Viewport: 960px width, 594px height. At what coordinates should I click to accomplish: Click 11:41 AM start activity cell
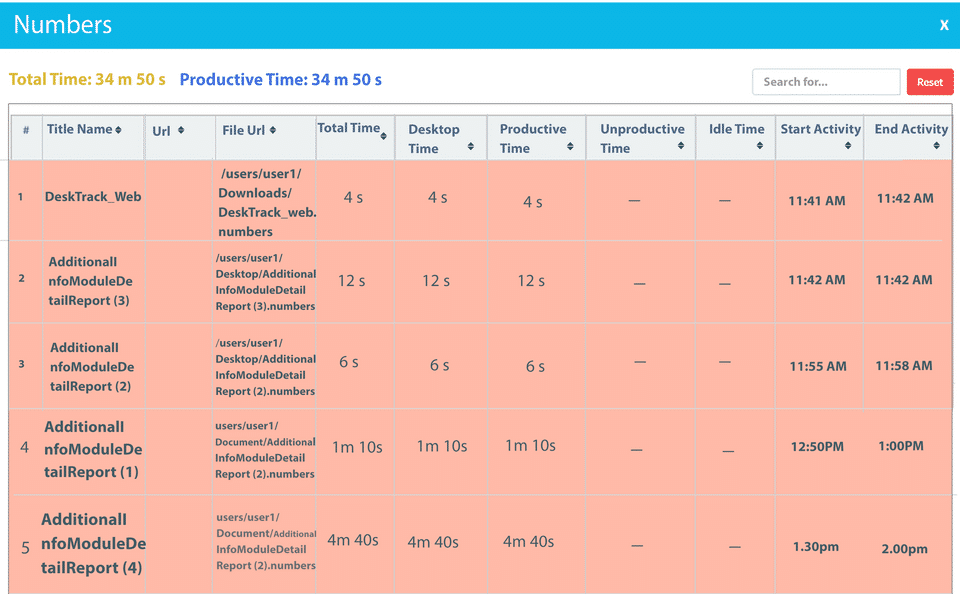click(x=817, y=201)
